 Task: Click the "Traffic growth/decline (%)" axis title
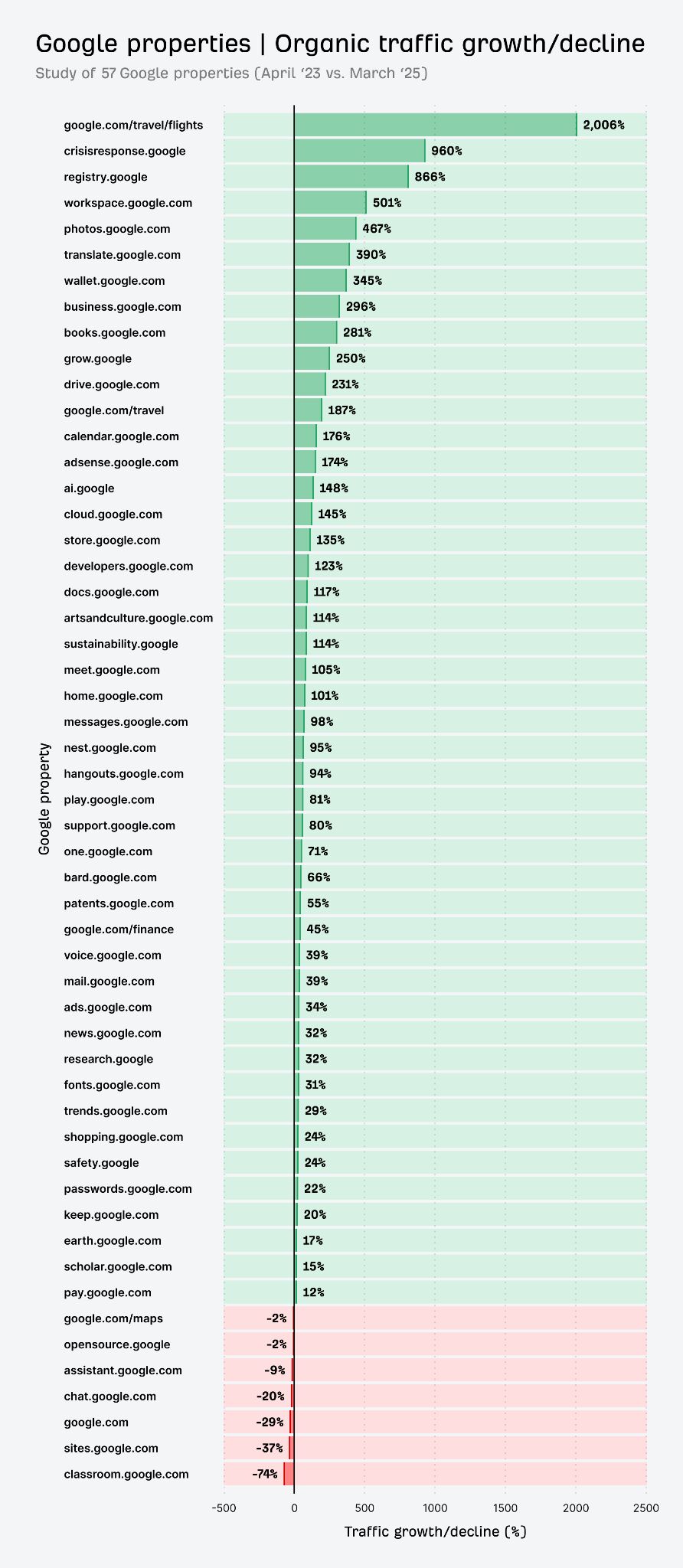pyautogui.click(x=435, y=1531)
